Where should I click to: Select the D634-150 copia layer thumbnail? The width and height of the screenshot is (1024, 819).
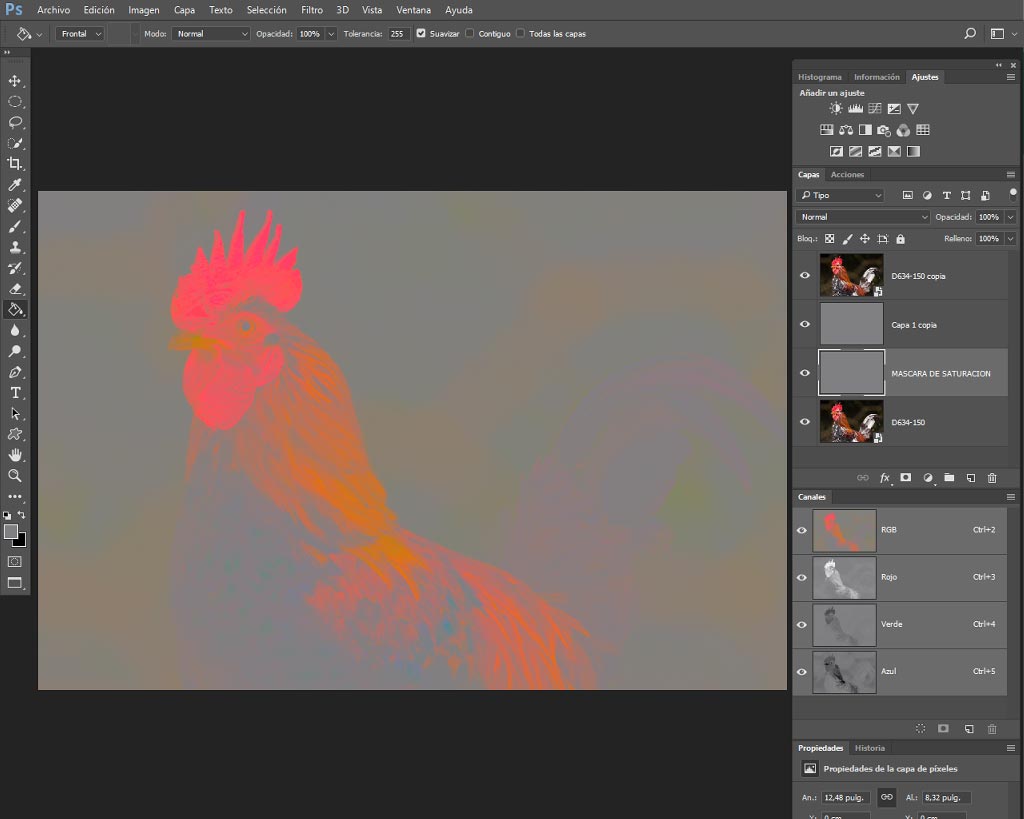(851, 276)
